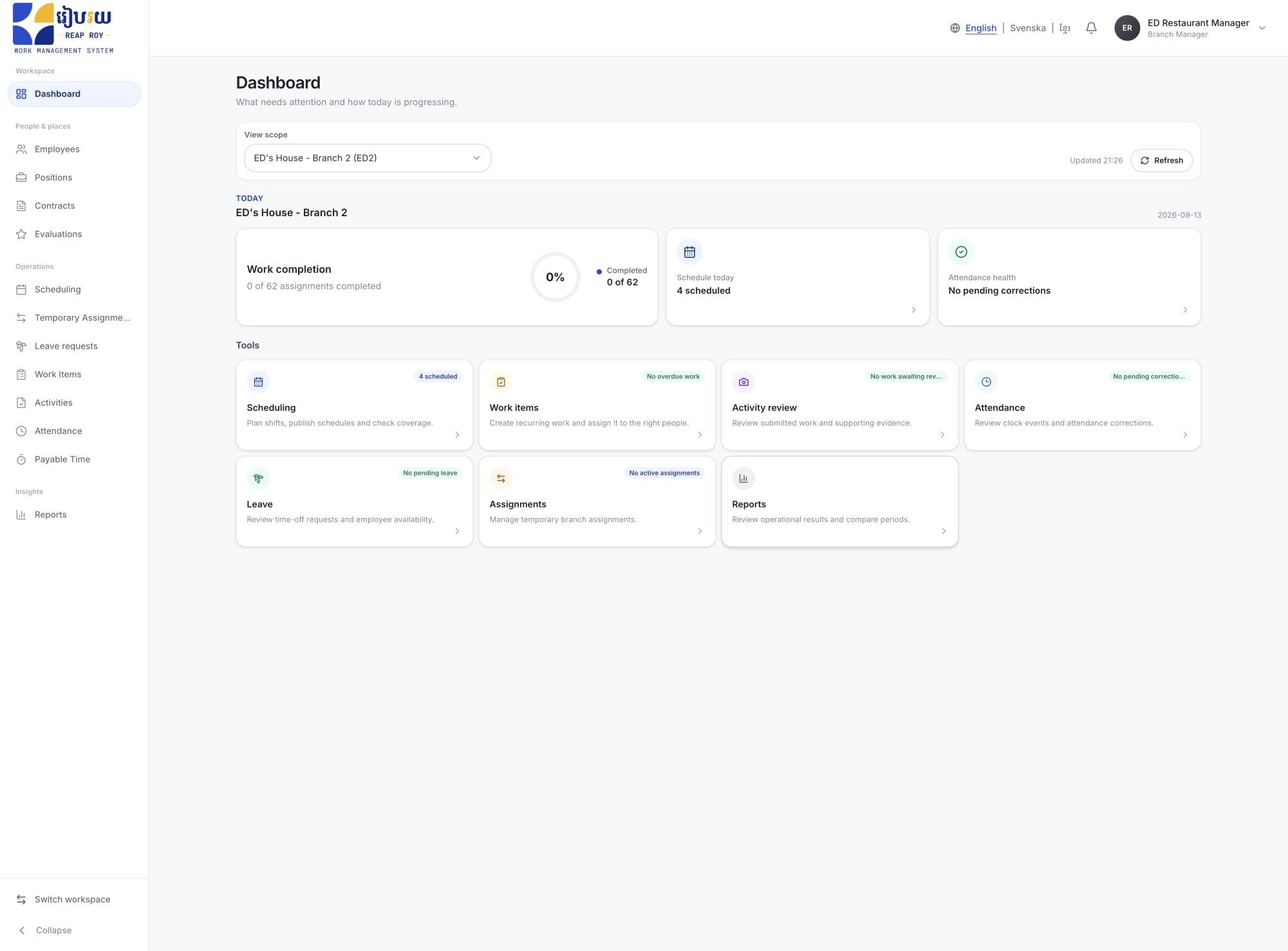Go to Activities in the sidebar
This screenshot has width=1288, height=951.
pos(74,403)
